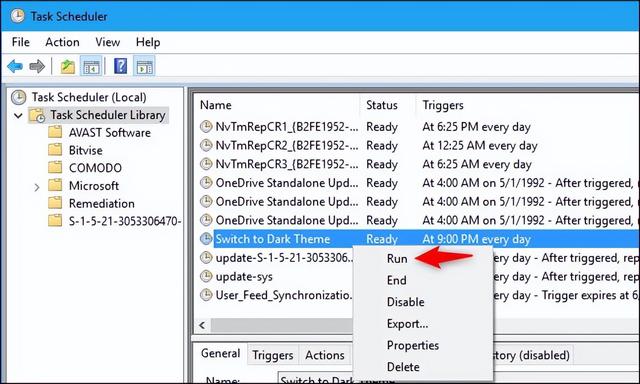Select the NvTmRepCR2_{B2FE1952-... task row

[416, 145]
